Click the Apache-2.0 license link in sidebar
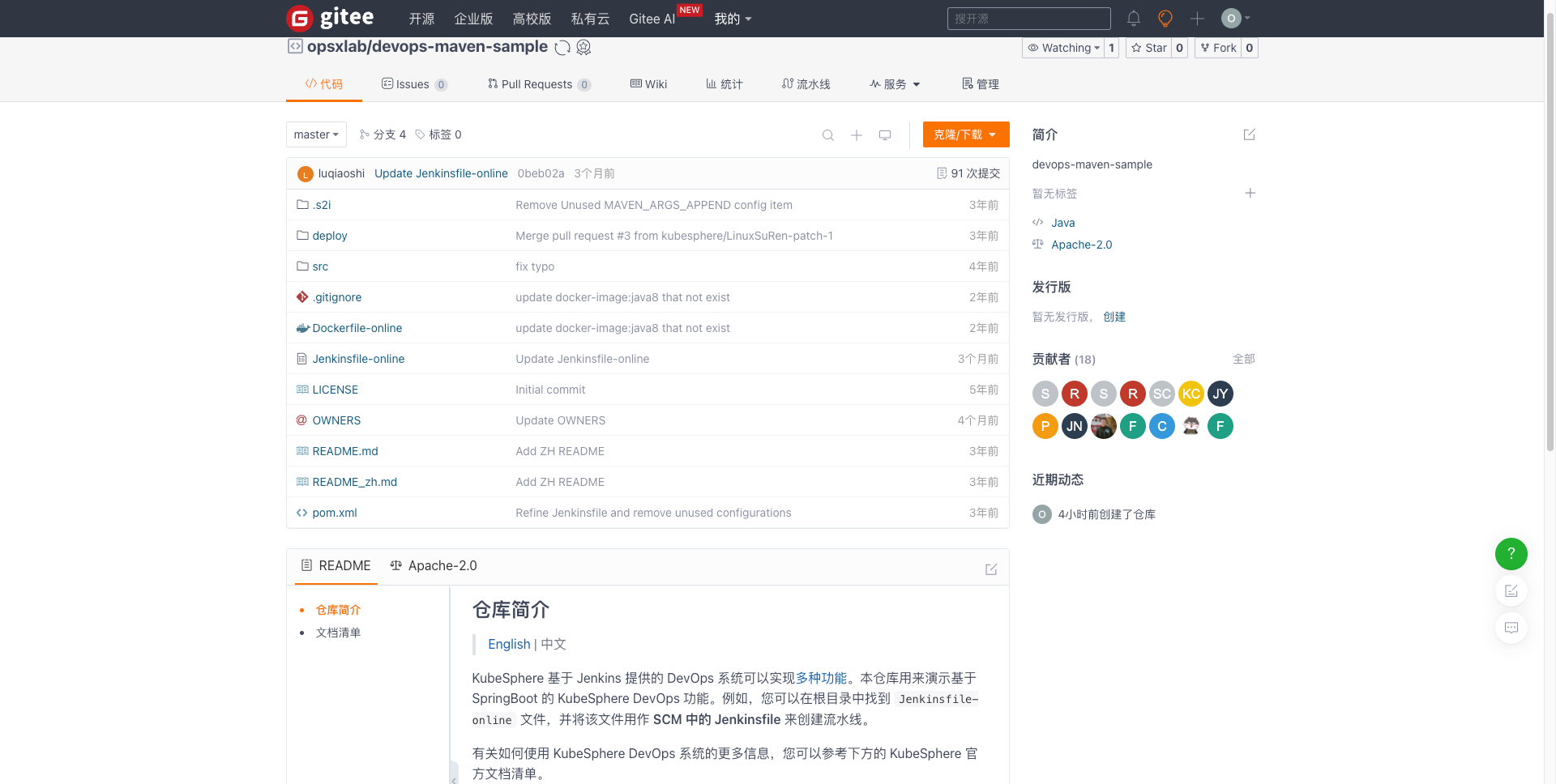 [1082, 245]
